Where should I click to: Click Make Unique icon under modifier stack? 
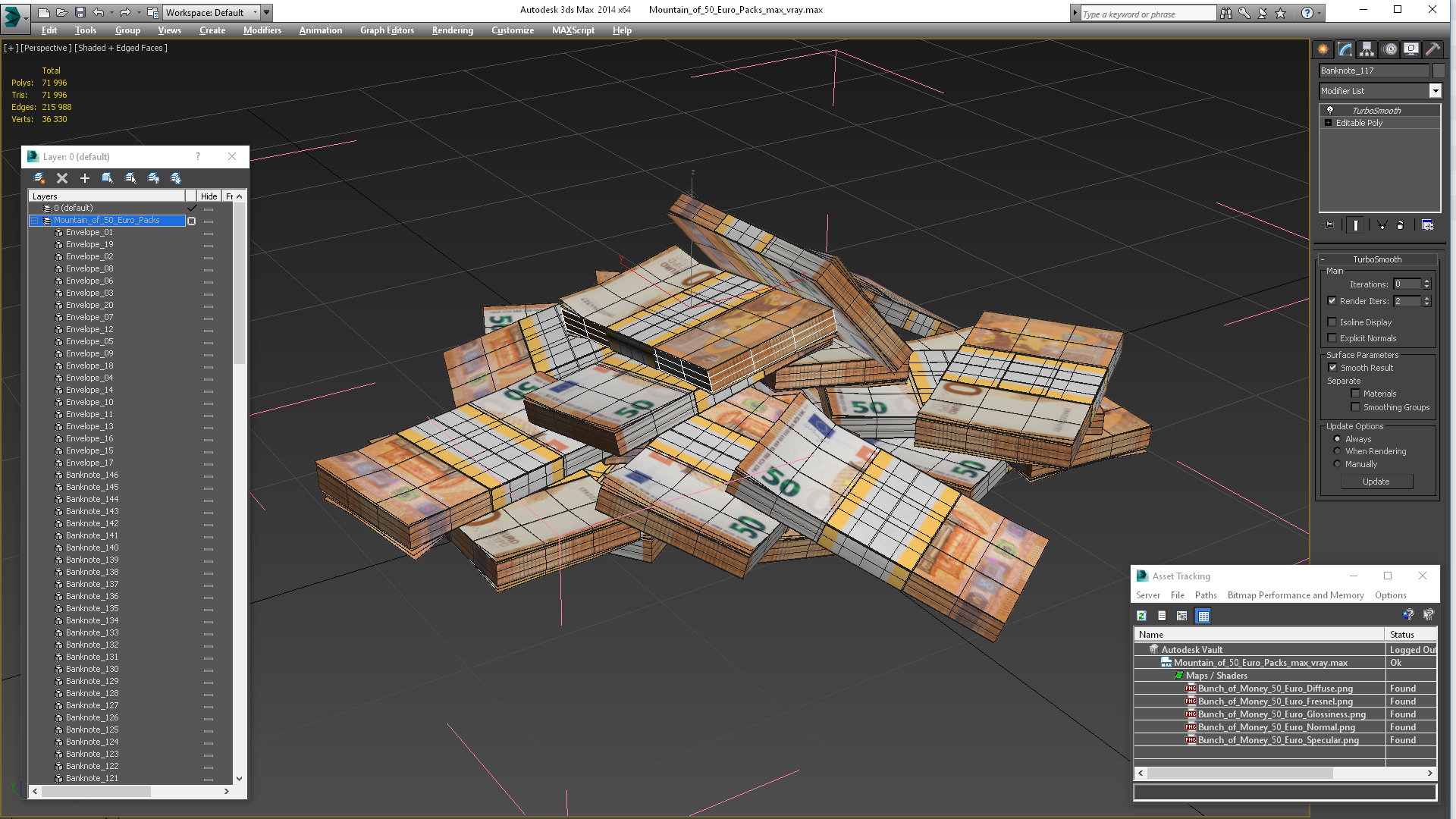1382,225
